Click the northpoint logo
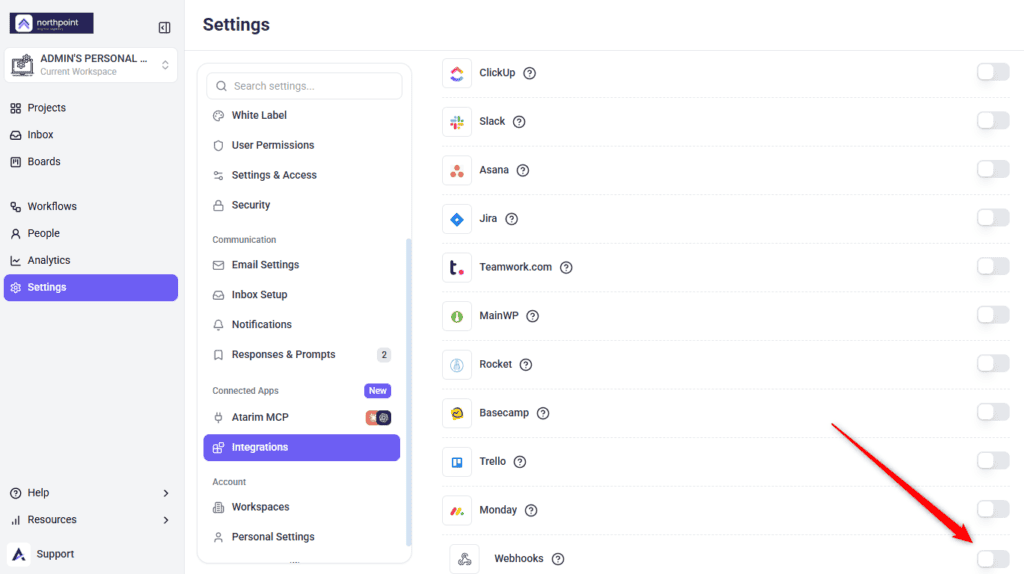 [x=52, y=24]
